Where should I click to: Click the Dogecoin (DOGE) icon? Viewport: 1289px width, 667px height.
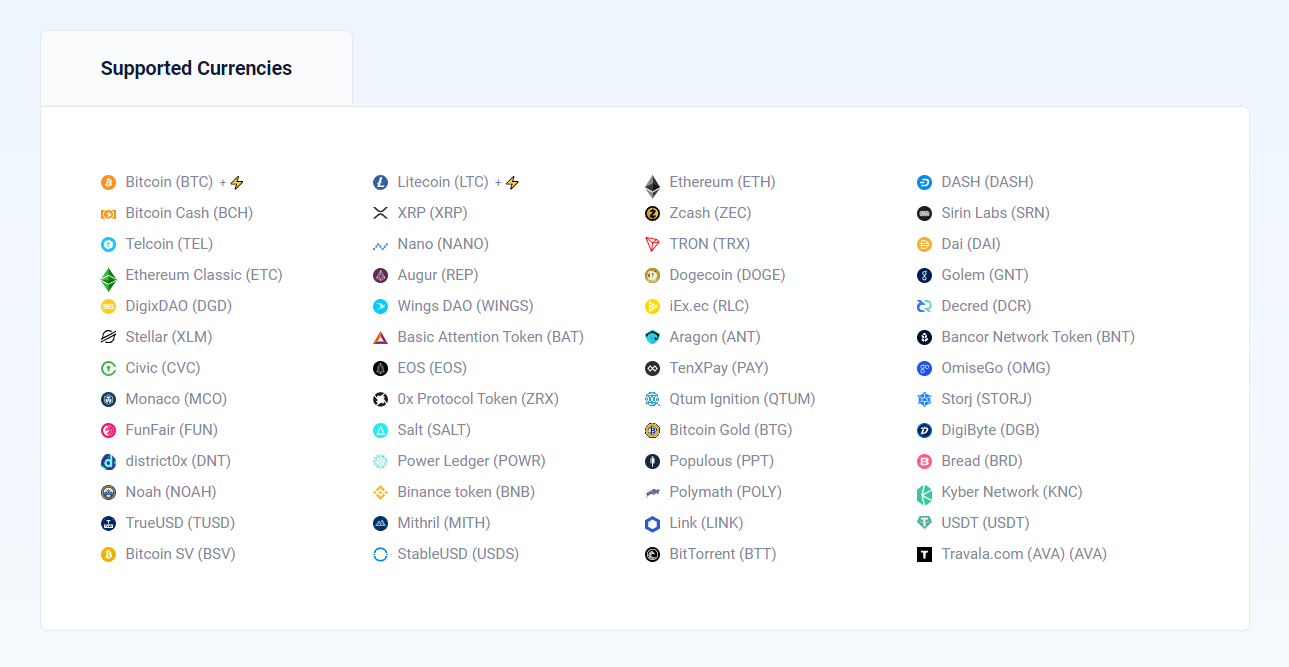coord(652,276)
